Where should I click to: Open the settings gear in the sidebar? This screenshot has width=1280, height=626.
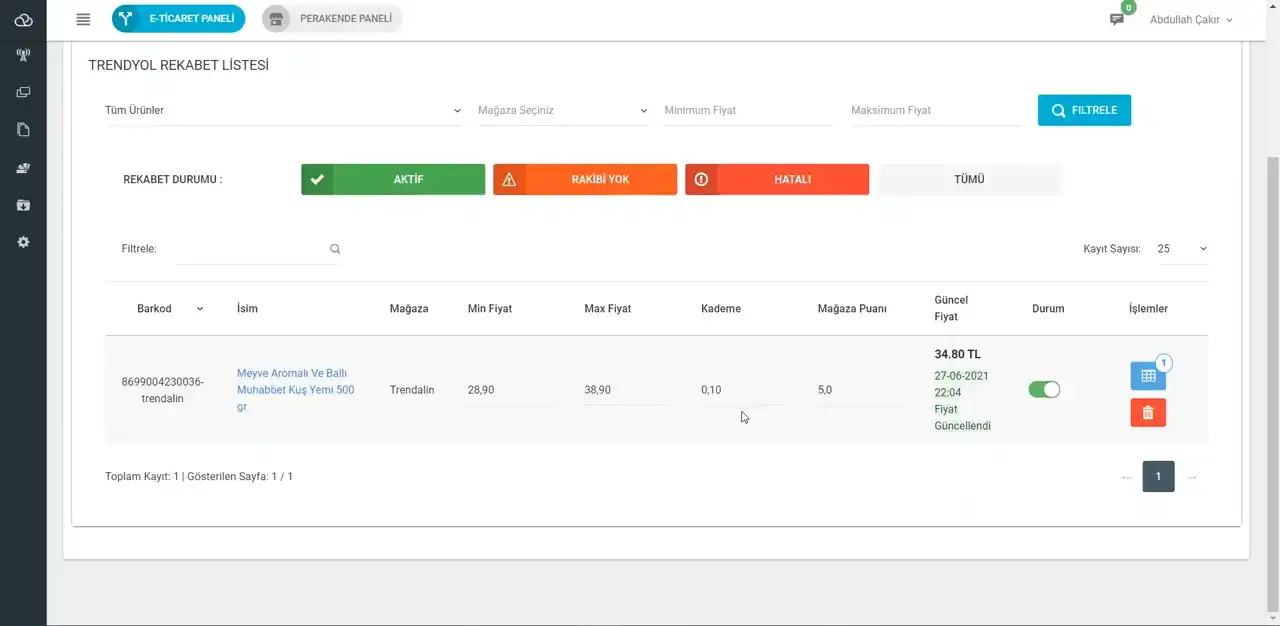23,242
